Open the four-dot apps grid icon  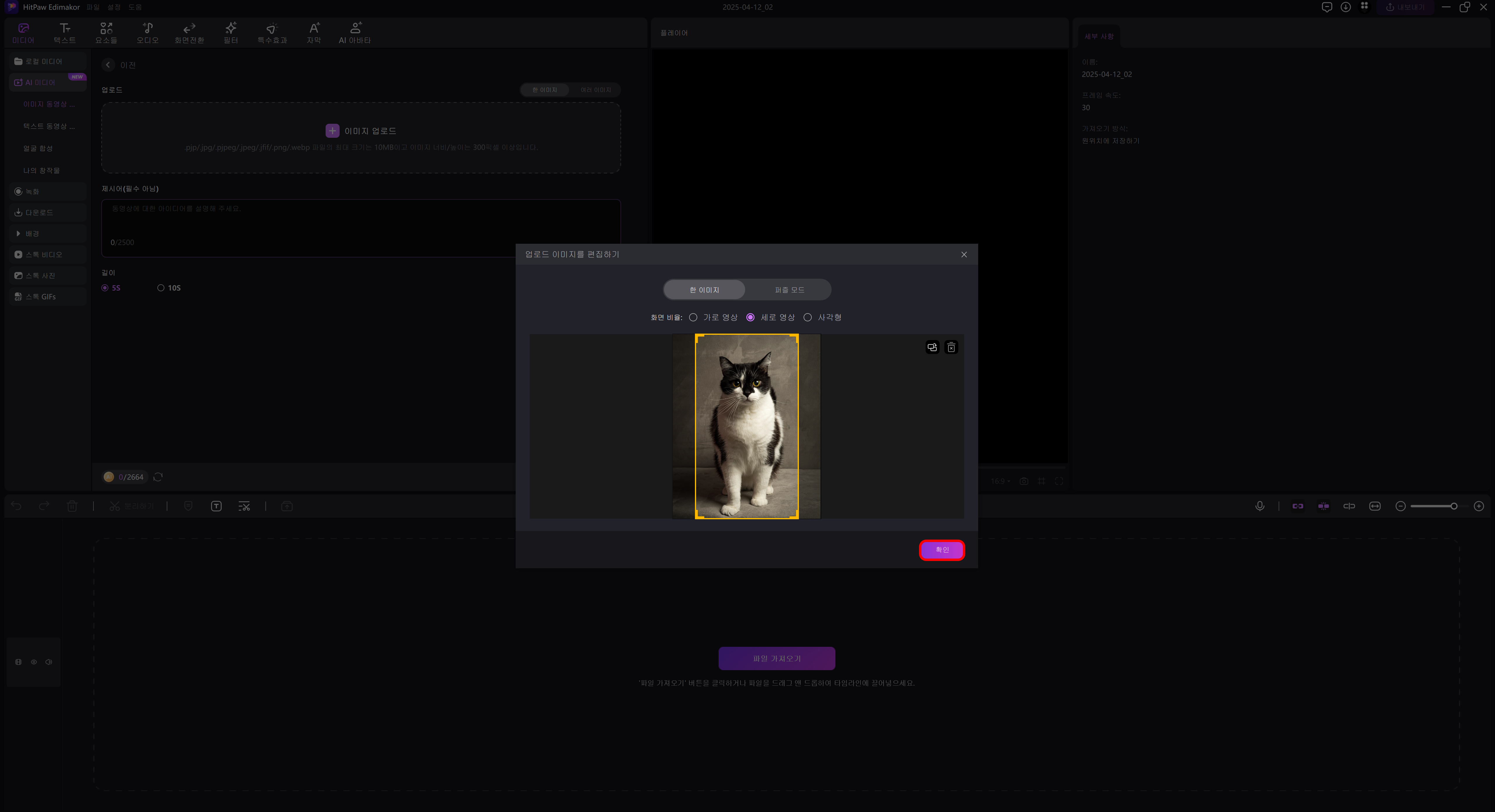(1364, 6)
